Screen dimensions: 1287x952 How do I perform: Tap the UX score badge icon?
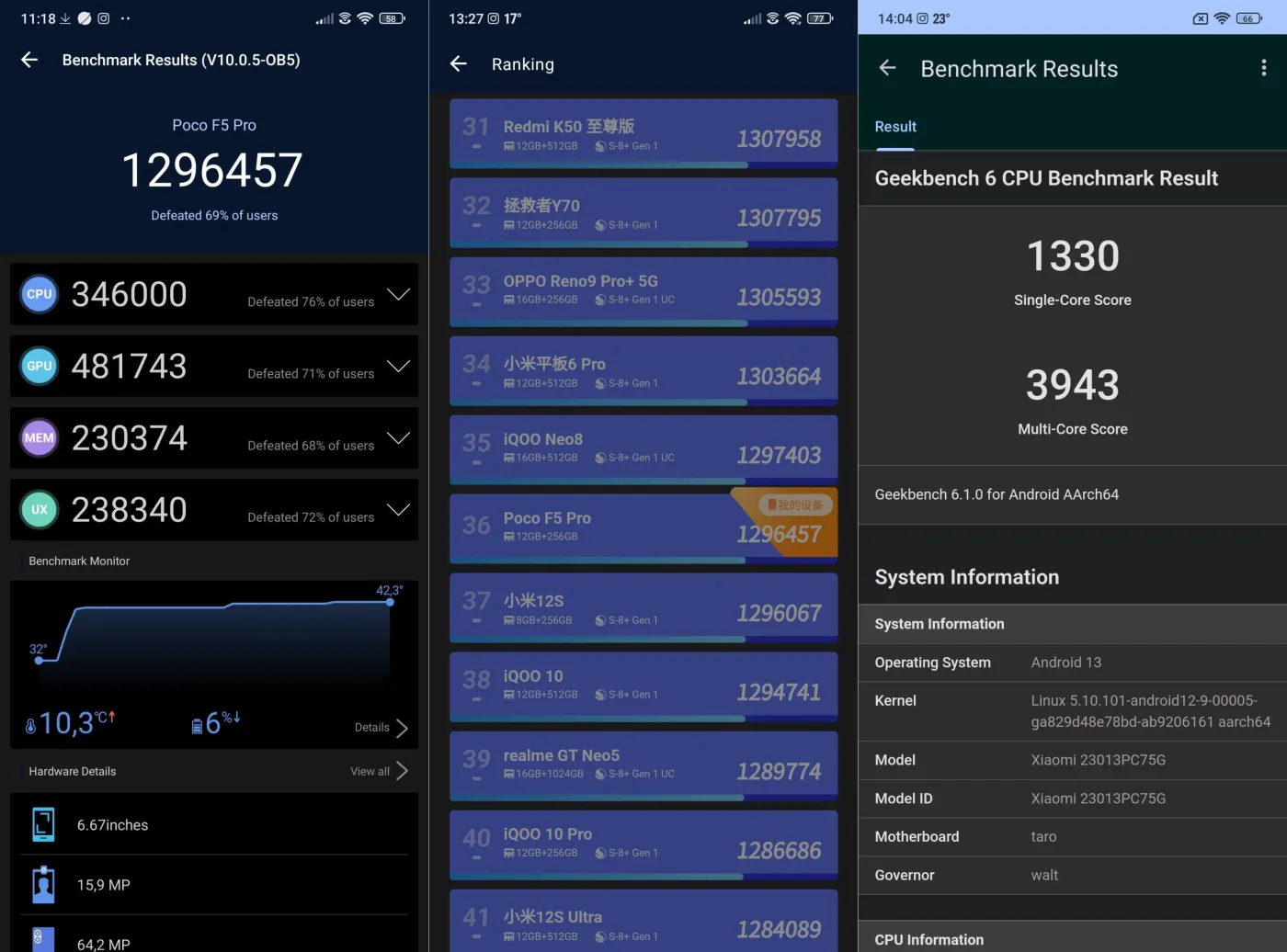[40, 509]
